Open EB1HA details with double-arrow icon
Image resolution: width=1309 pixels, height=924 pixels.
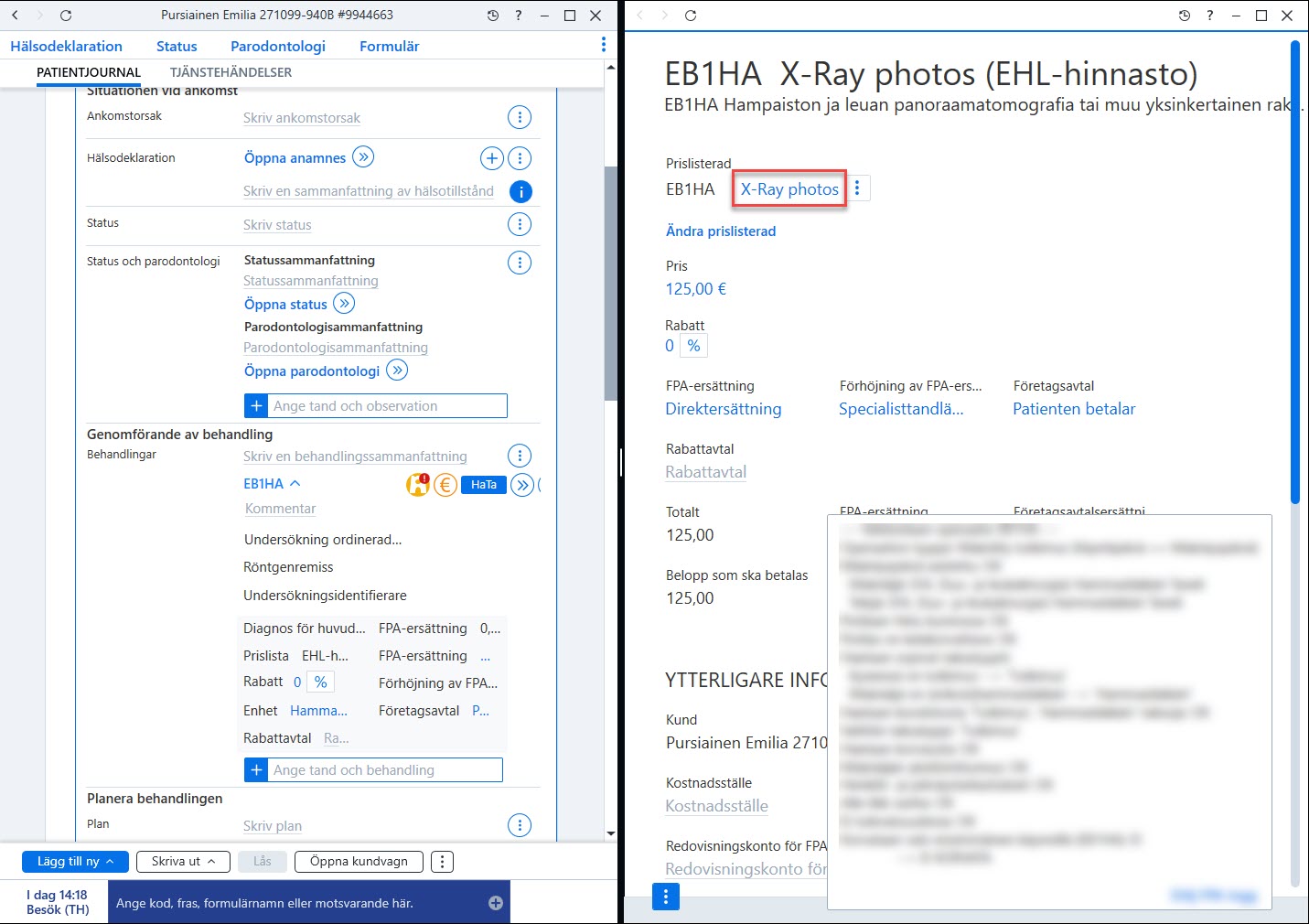coord(522,485)
